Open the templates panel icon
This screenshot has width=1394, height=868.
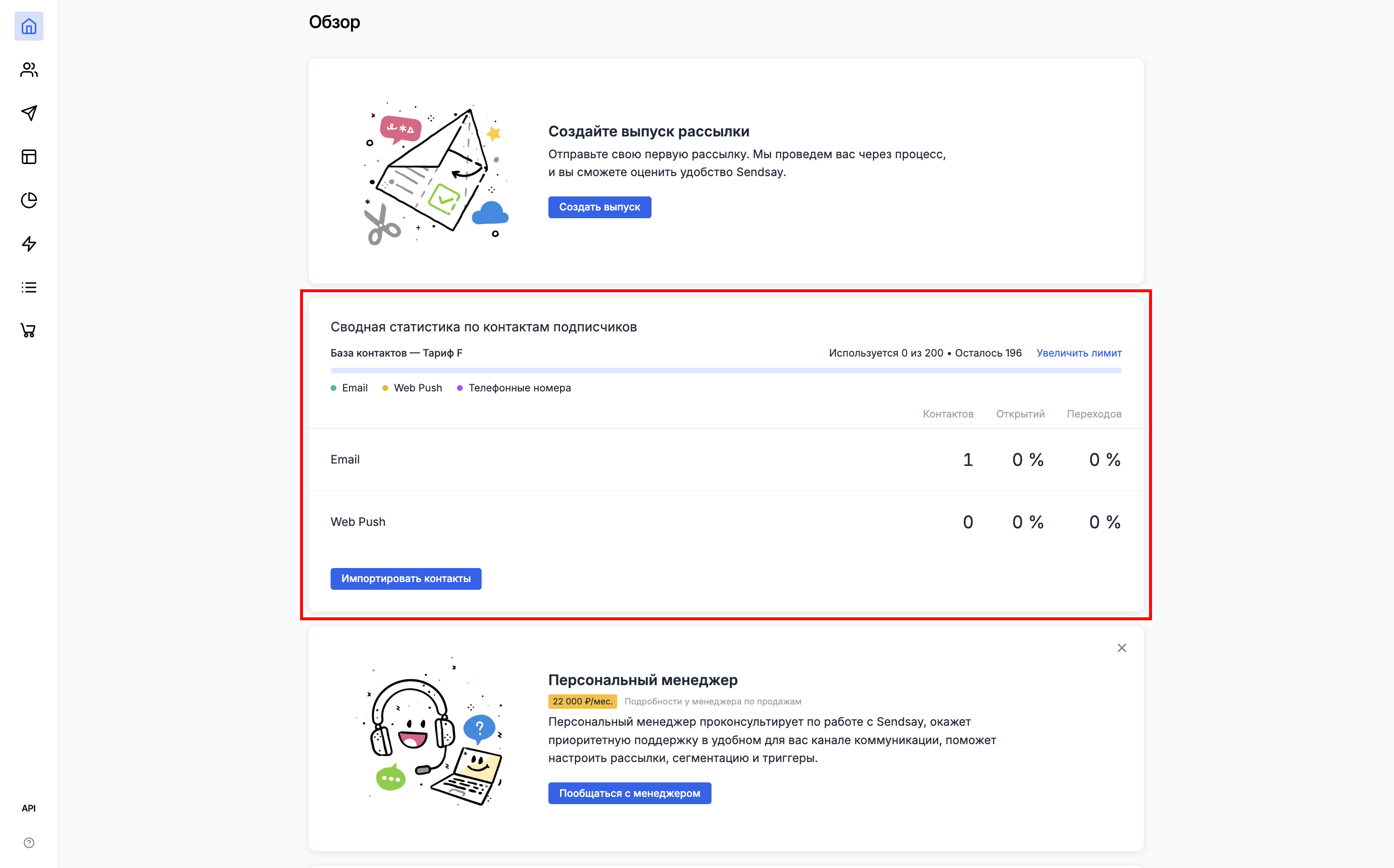click(29, 156)
